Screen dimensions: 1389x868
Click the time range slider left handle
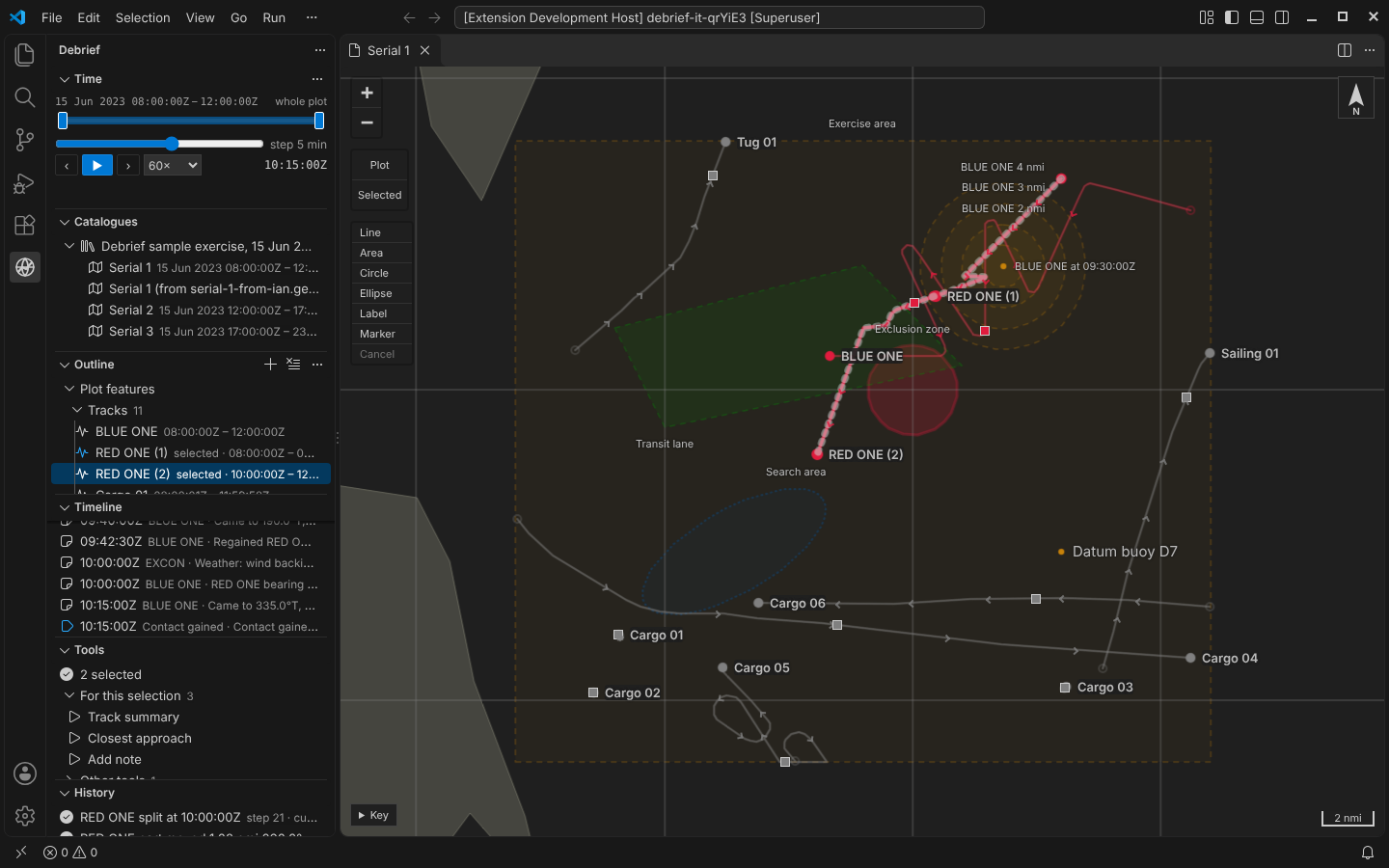(63, 121)
